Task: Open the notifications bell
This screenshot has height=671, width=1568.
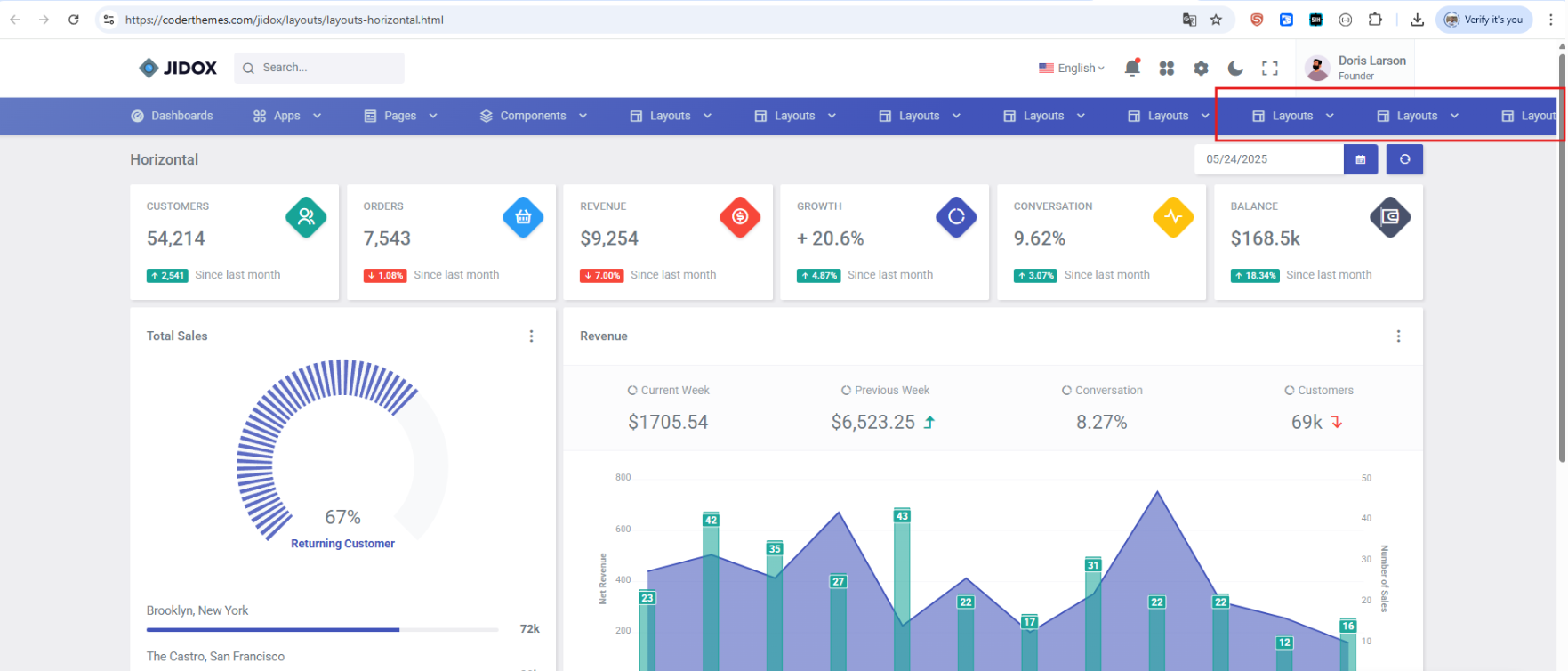Action: point(1132,68)
